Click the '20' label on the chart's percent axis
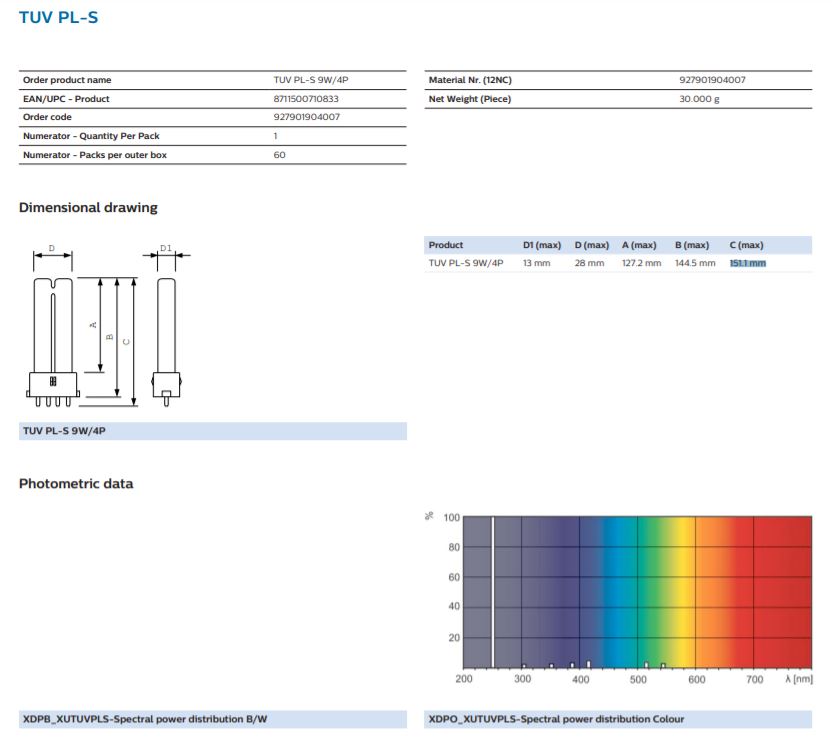832x742 pixels. [454, 637]
